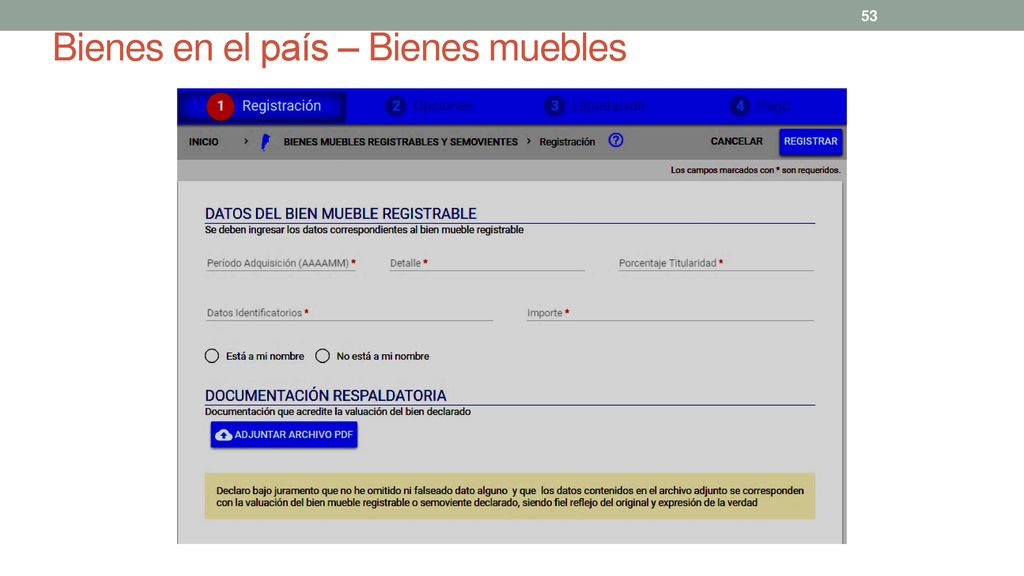Open Bienes Muebles Registrables y Semovientes breadcrumb

[x=400, y=142]
